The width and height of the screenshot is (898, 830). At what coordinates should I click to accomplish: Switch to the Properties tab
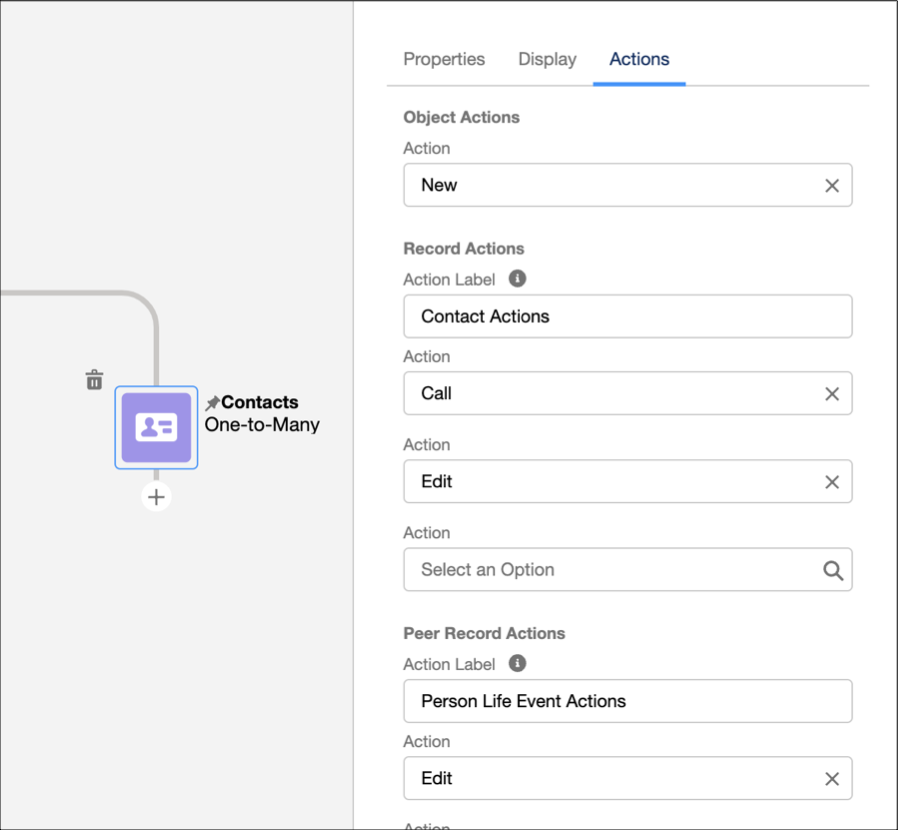(444, 59)
